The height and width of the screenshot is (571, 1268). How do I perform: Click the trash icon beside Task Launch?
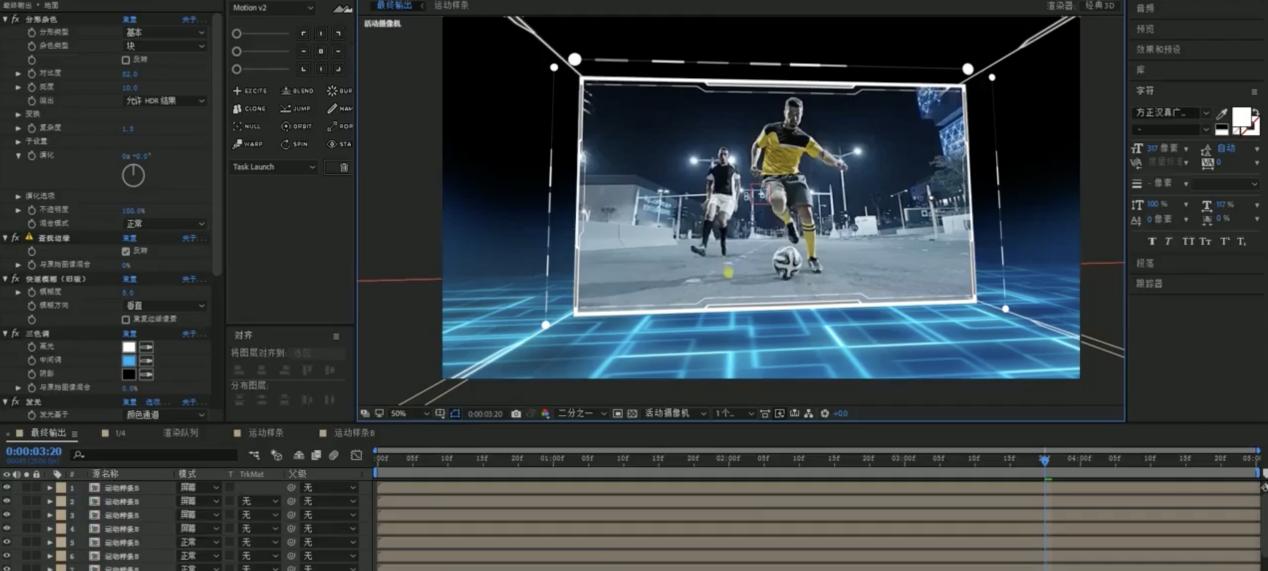pyautogui.click(x=343, y=168)
